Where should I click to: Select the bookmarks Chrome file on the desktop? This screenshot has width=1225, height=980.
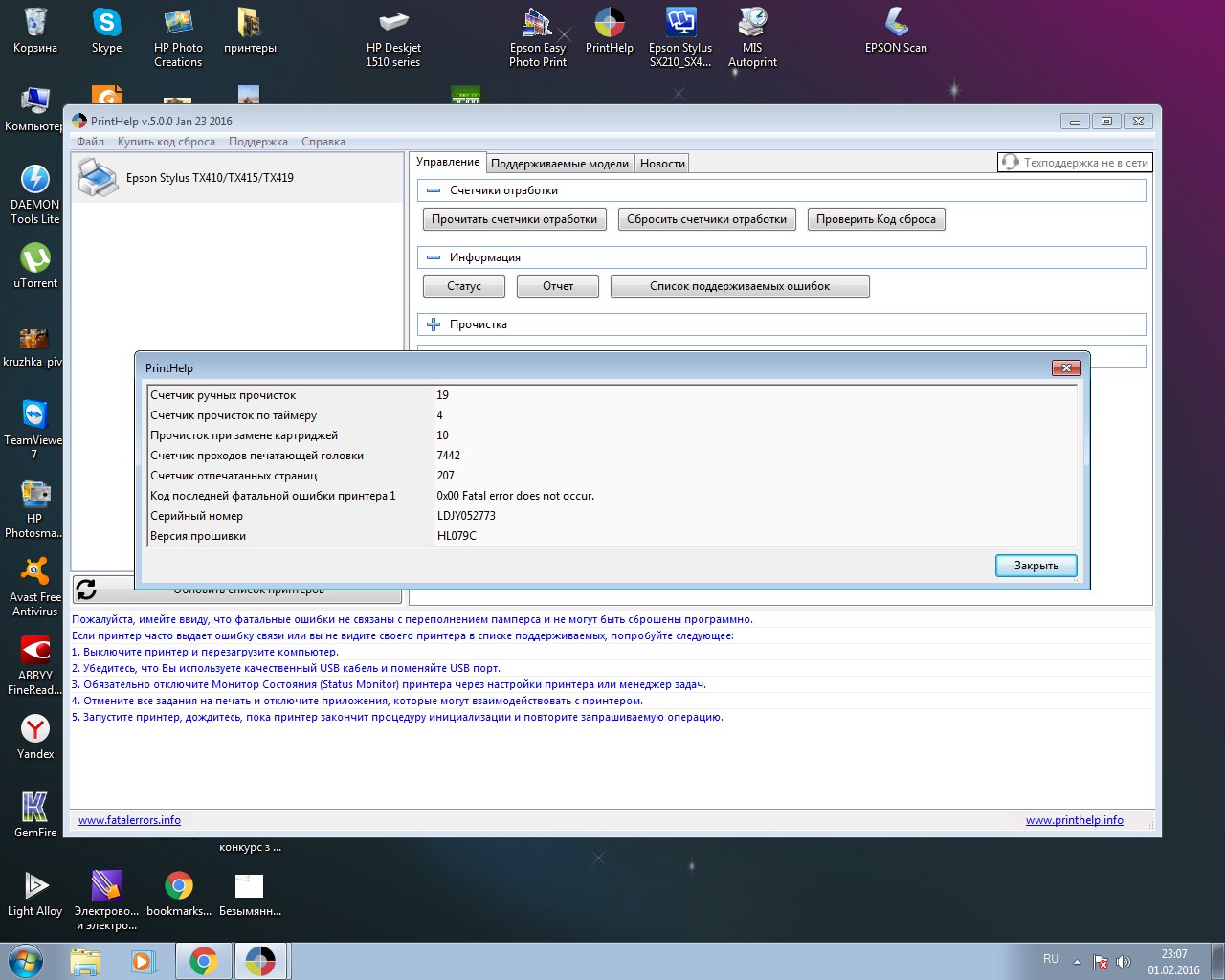(179, 893)
